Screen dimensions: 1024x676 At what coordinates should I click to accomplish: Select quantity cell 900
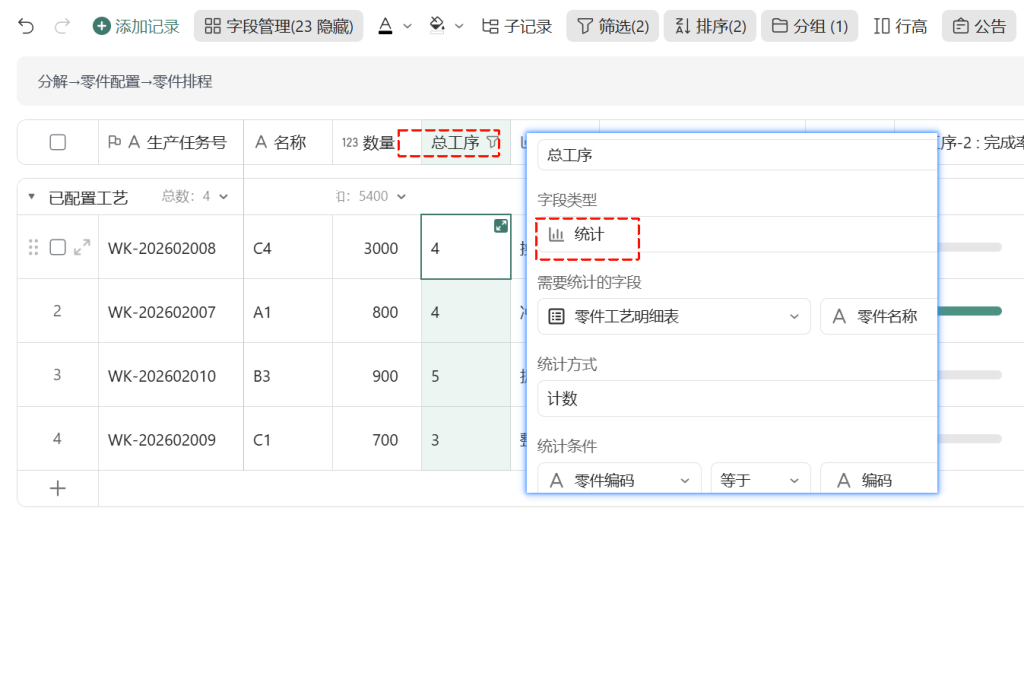pos(377,376)
